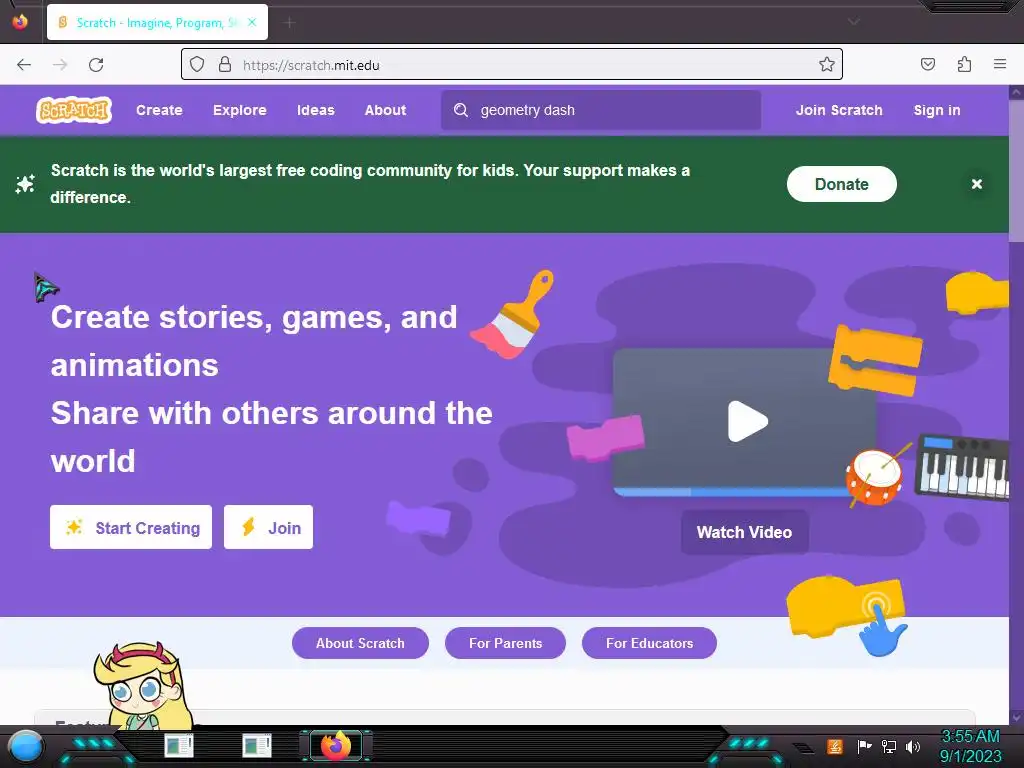
Task: Open the list all tabs chevron
Action: (854, 22)
